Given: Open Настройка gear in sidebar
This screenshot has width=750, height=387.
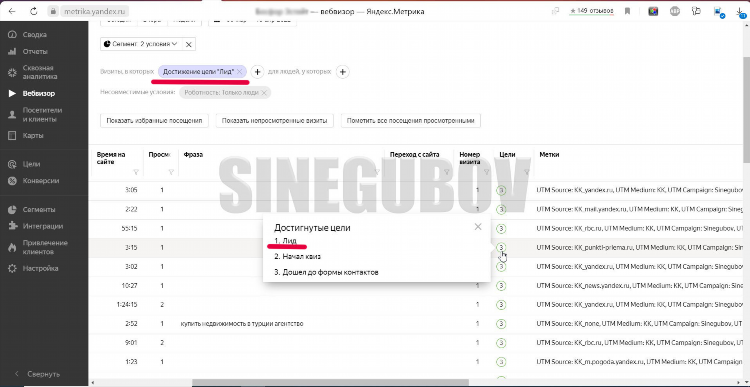Looking at the screenshot, I should (x=40, y=268).
